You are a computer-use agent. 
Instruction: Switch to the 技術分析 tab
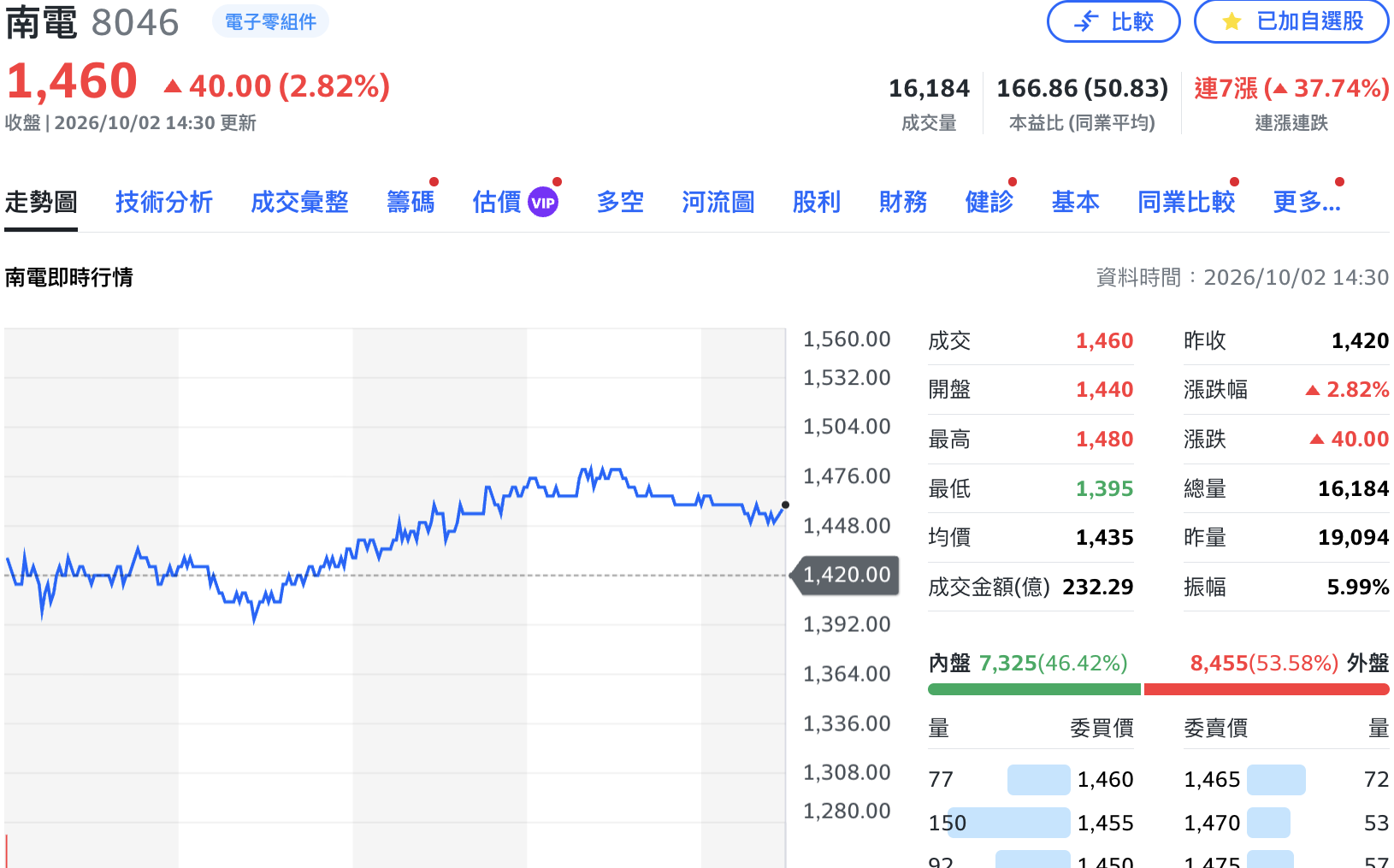164,203
